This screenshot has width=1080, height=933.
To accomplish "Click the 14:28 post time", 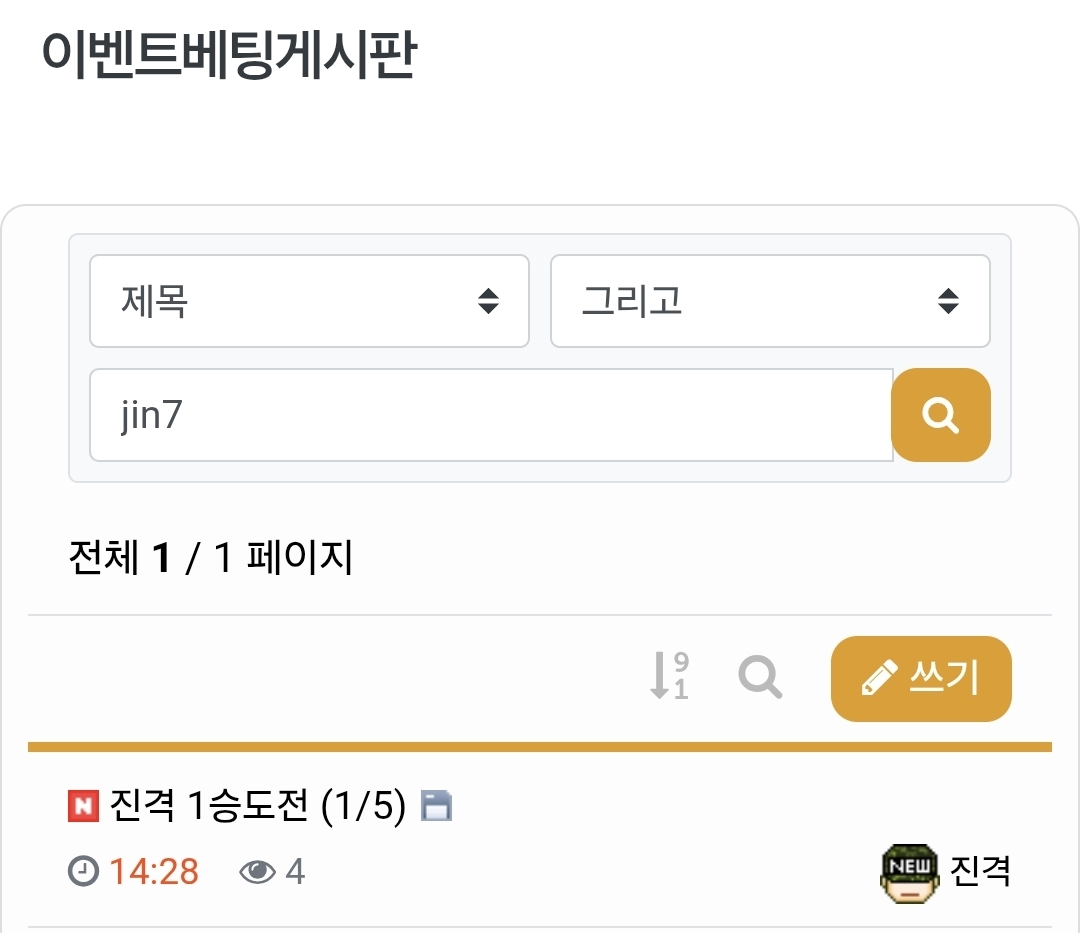I will 154,872.
